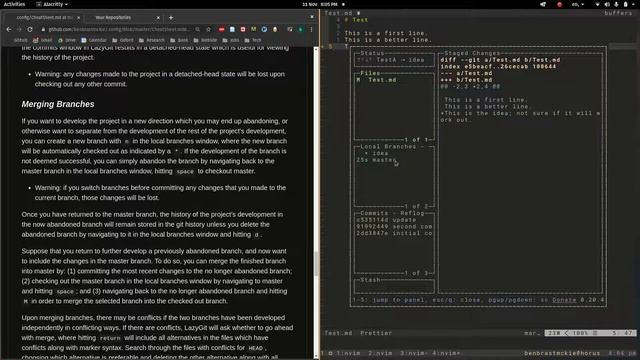
Task: Click the microphone icon in system tray
Action: click(616, 4)
